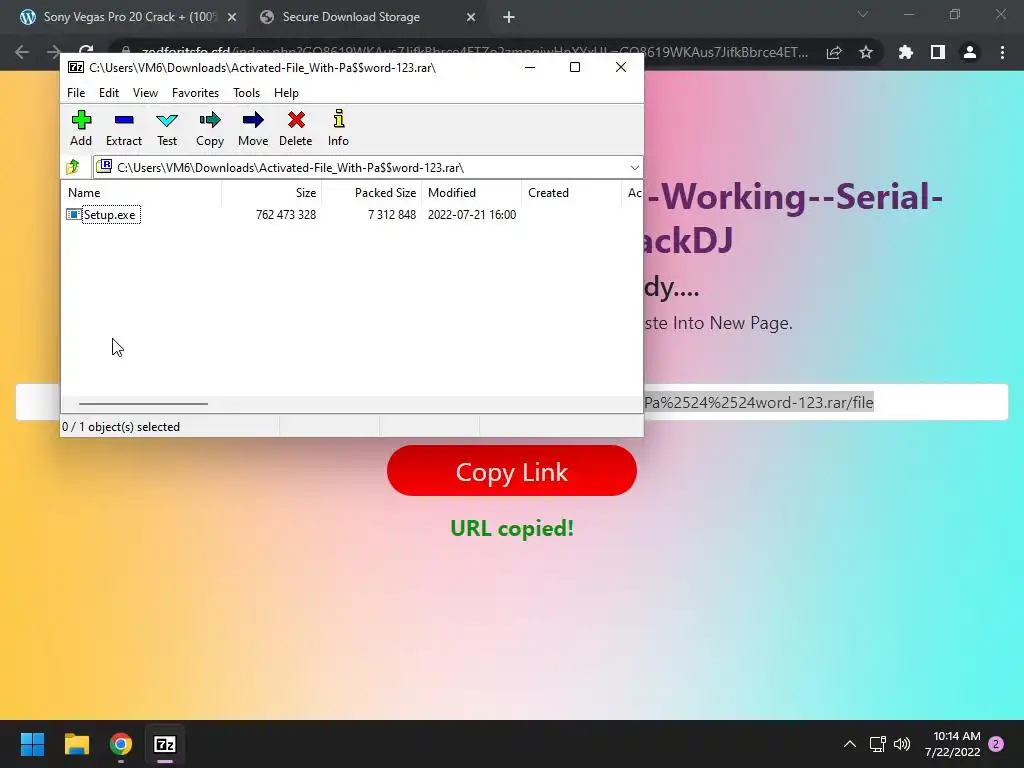Click the Add toolbar icon in 7-Zip
The height and width of the screenshot is (768, 1024).
[x=81, y=128]
